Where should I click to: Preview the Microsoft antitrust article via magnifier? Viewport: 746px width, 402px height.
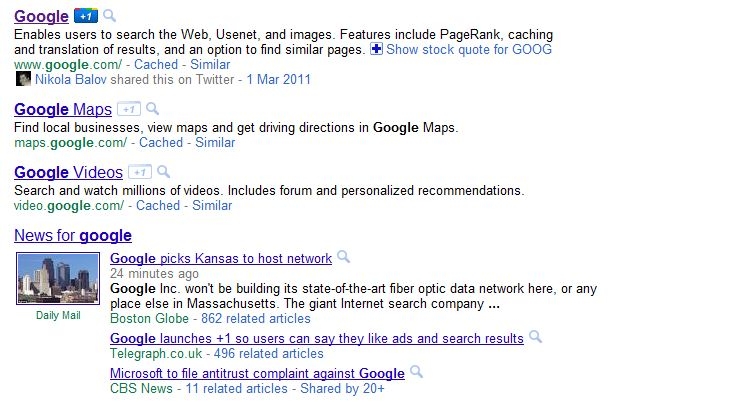tap(416, 372)
